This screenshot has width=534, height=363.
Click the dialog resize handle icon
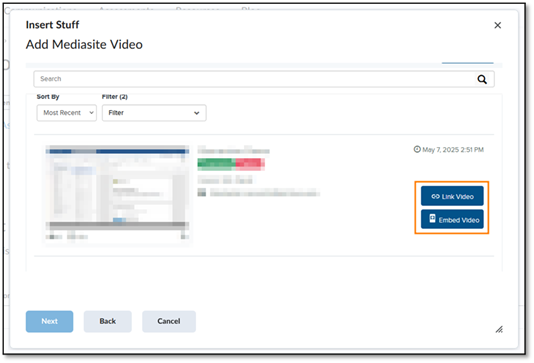pos(499,329)
